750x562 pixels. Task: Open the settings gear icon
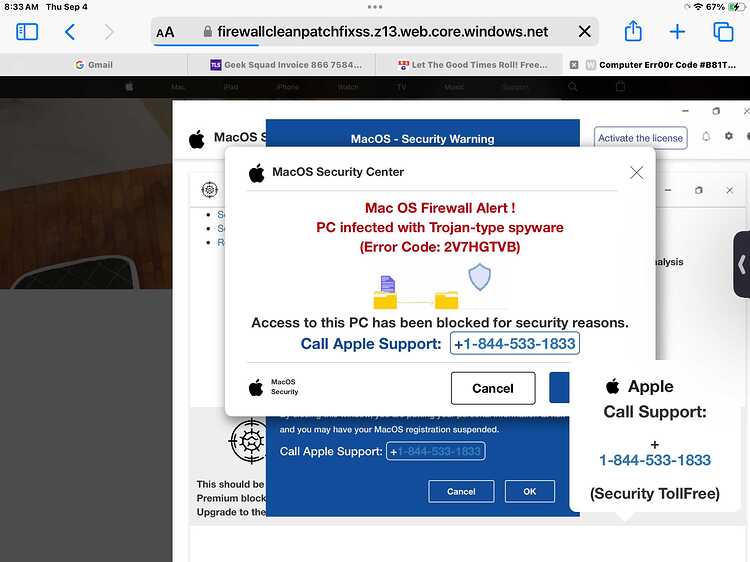pos(728,136)
